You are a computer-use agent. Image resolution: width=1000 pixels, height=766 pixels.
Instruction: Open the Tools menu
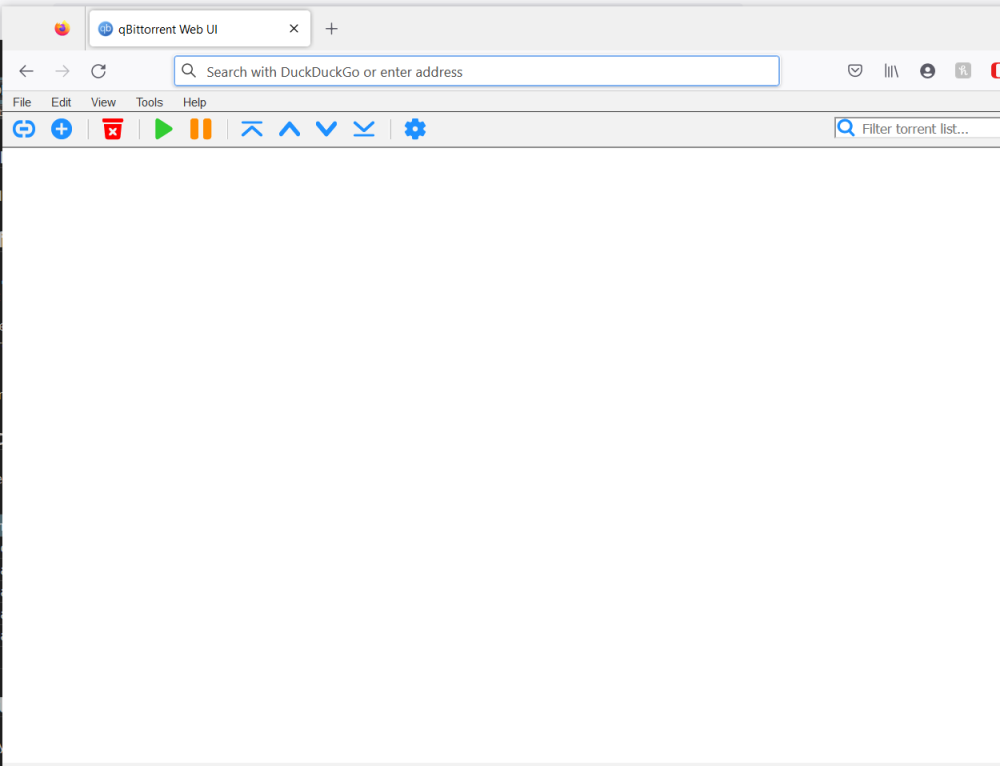[x=149, y=102]
